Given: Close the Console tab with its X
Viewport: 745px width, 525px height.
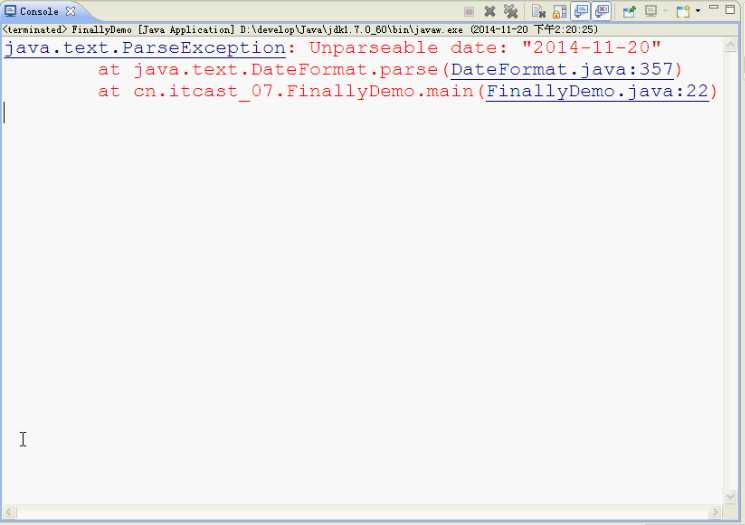Looking at the screenshot, I should click(x=70, y=11).
